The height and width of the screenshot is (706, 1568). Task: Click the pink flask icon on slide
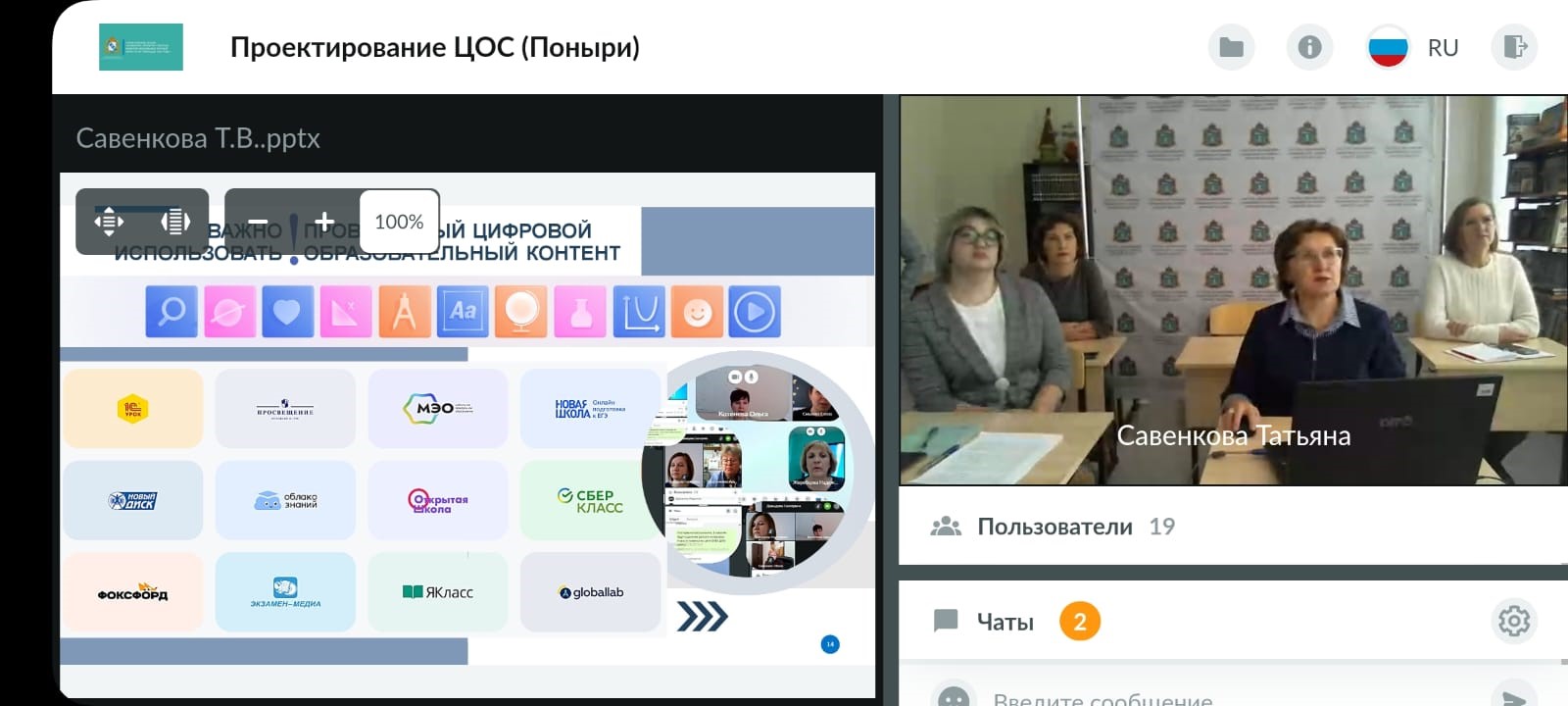point(580,312)
